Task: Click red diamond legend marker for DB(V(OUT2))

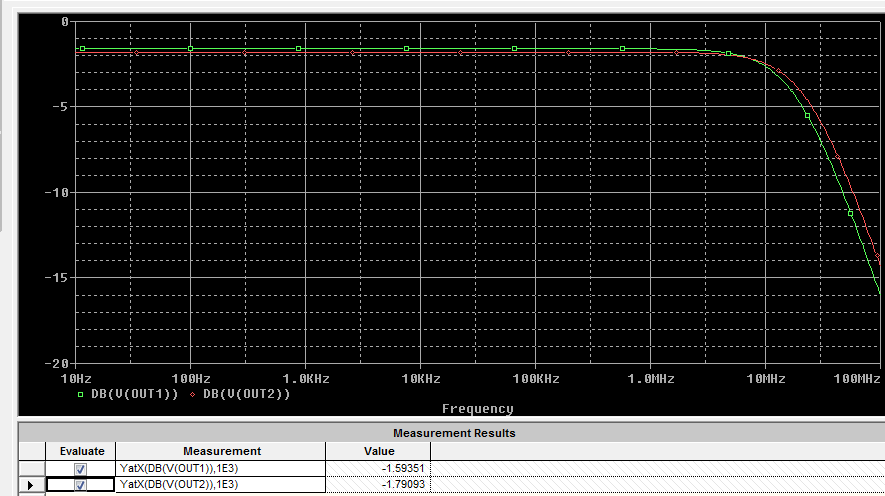Action: tap(192, 394)
